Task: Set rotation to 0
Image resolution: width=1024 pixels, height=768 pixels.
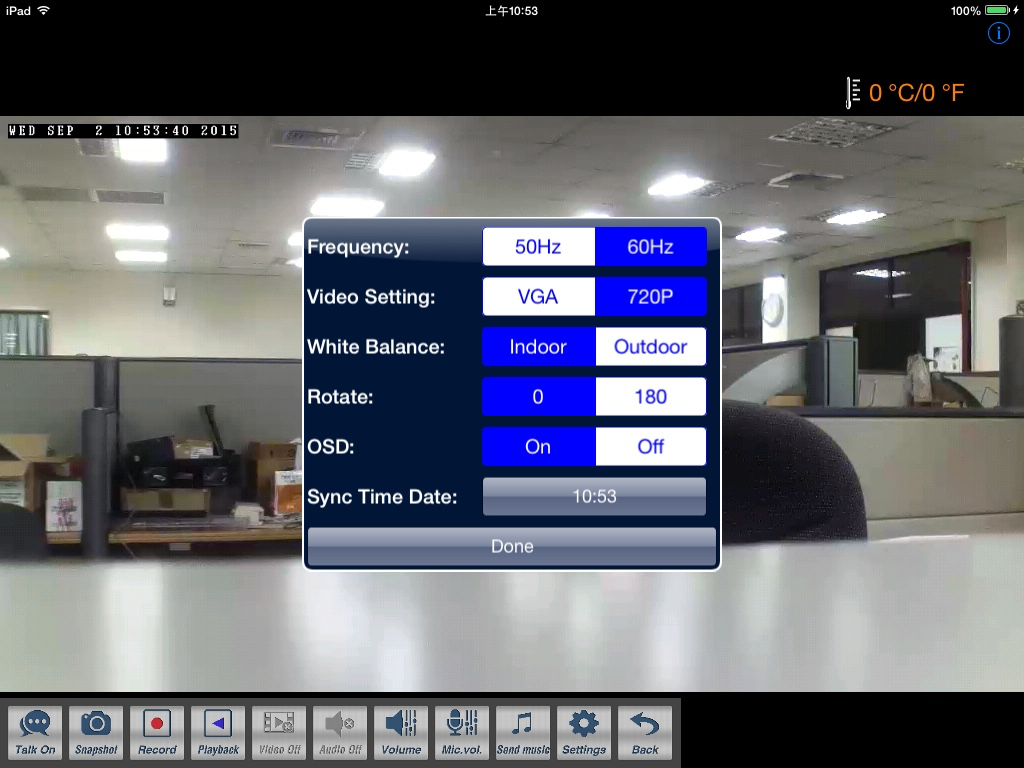Action: click(x=538, y=396)
